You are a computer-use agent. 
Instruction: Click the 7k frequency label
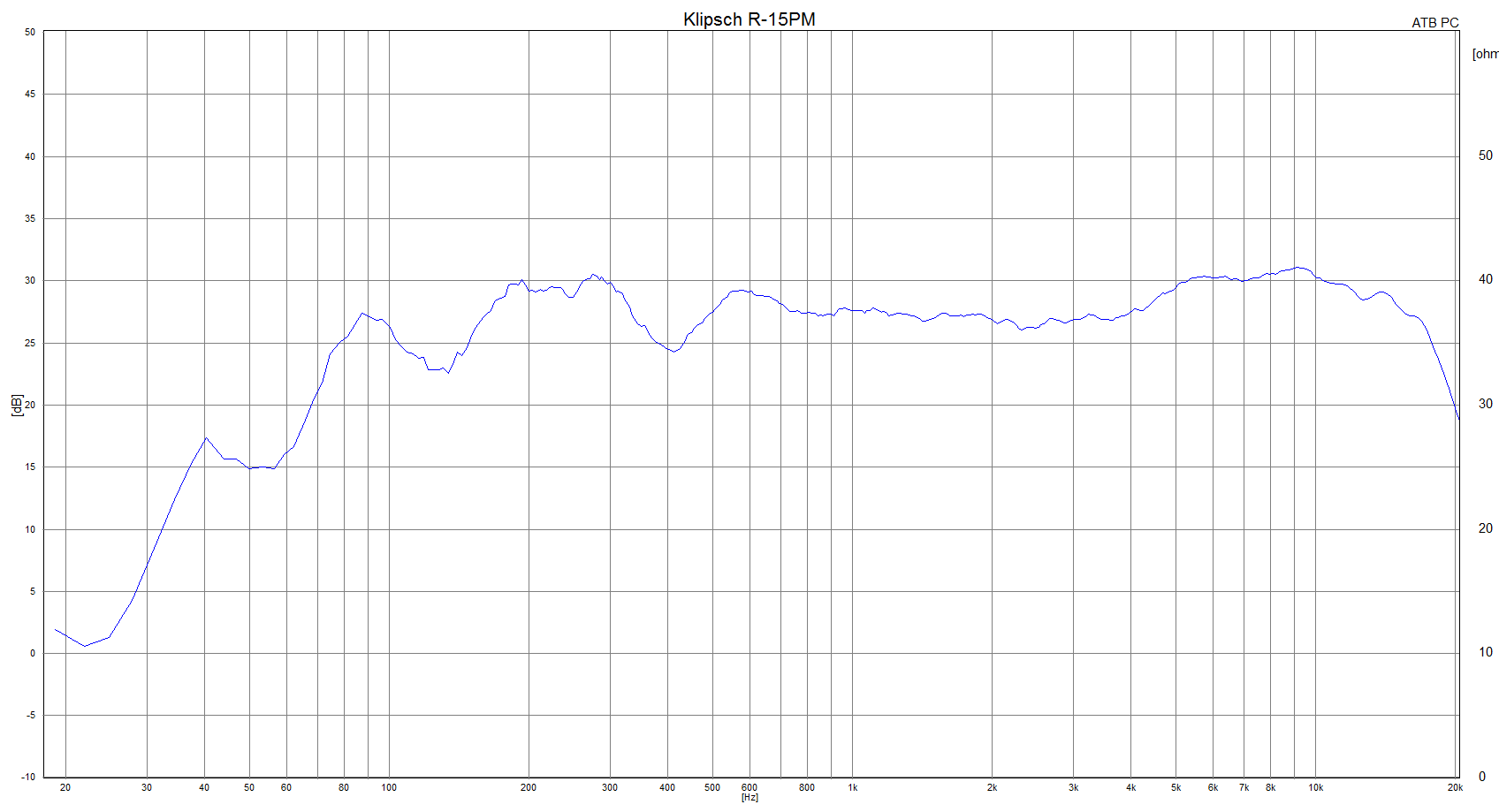click(1244, 787)
